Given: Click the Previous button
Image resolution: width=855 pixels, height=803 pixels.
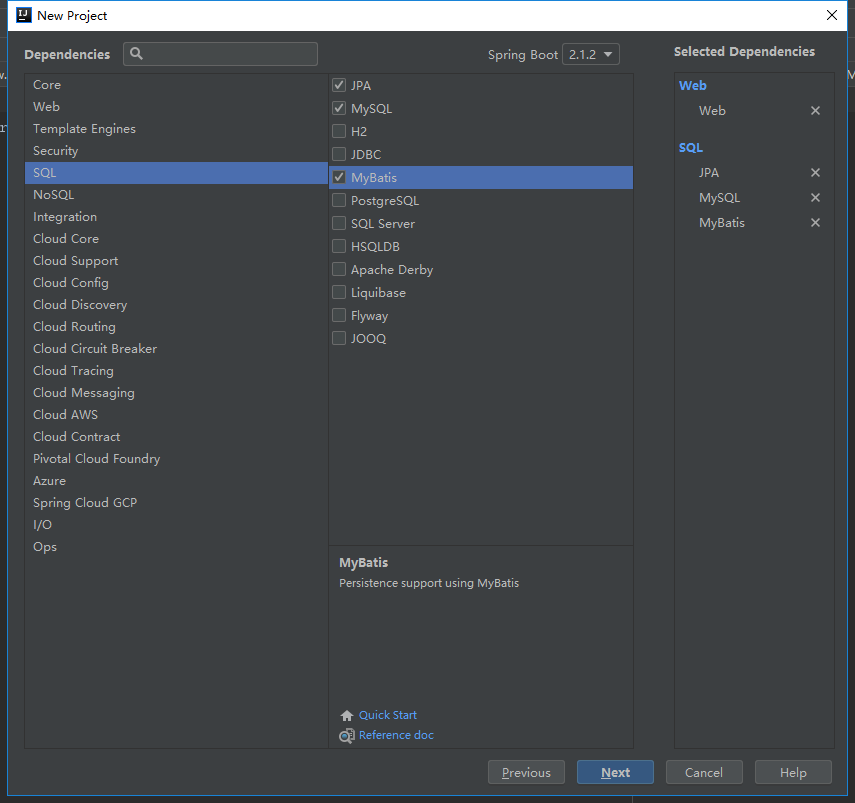Looking at the screenshot, I should pyautogui.click(x=526, y=772).
